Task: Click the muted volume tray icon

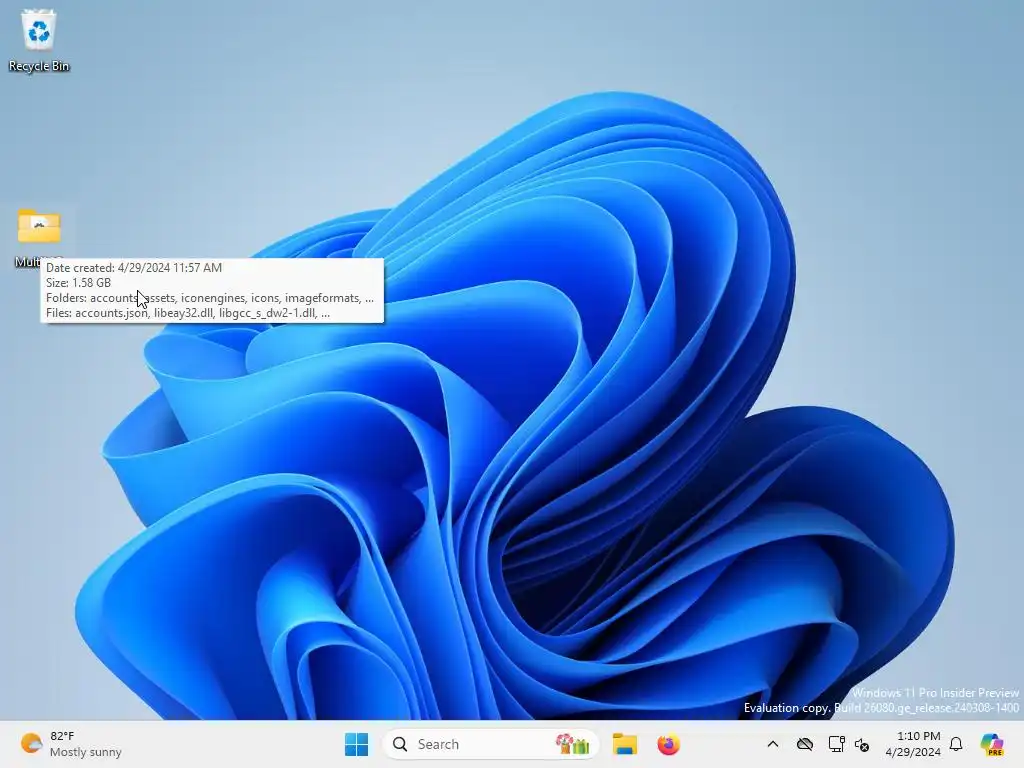Action: click(862, 744)
